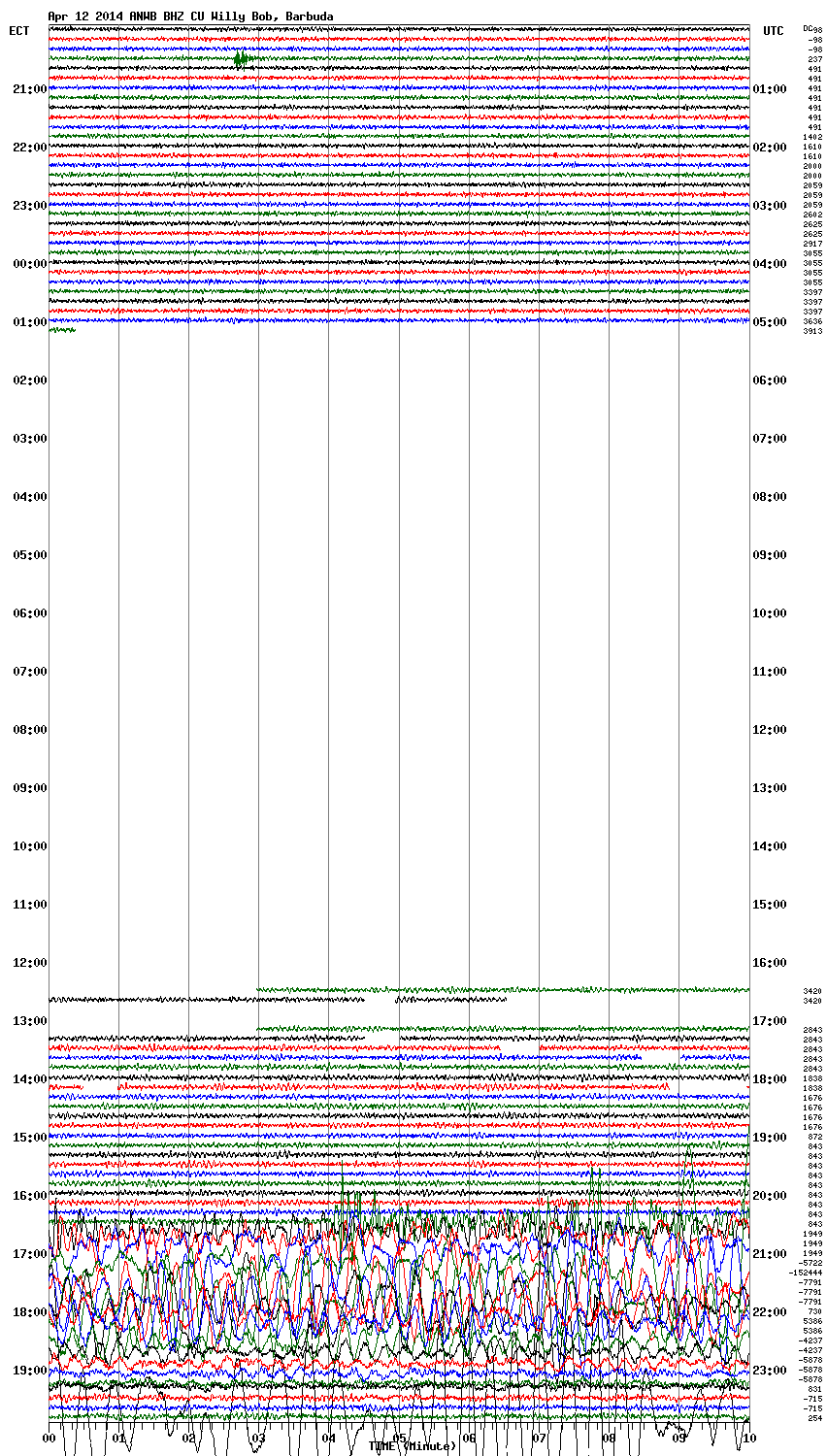
Task: Click the UTC 16:00 time label
Action: (x=770, y=963)
